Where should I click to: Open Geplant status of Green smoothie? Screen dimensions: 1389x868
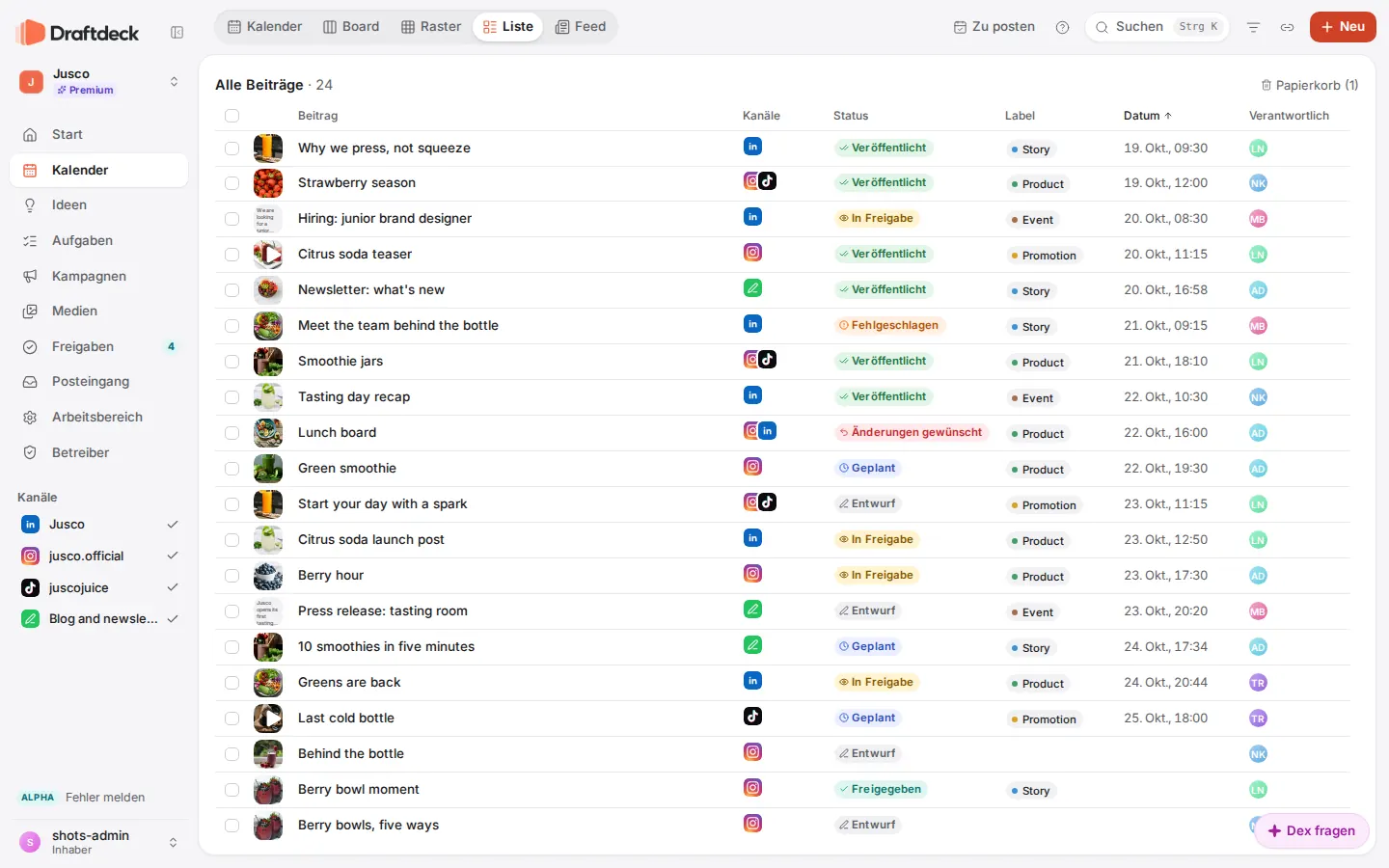[867, 468]
